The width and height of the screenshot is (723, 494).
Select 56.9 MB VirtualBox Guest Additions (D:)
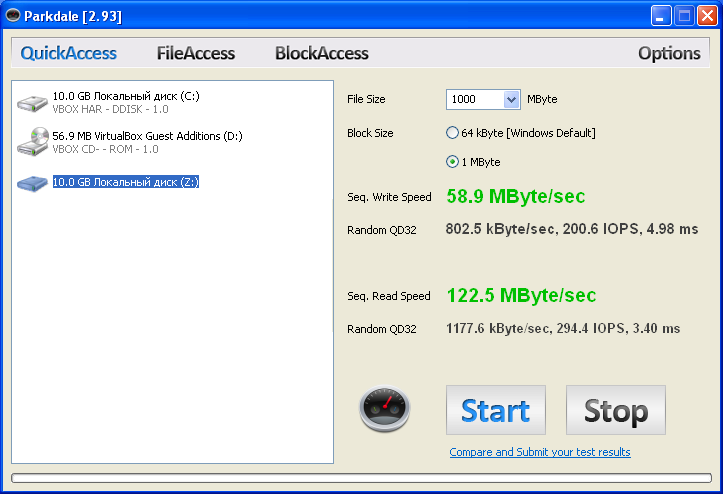(x=148, y=136)
